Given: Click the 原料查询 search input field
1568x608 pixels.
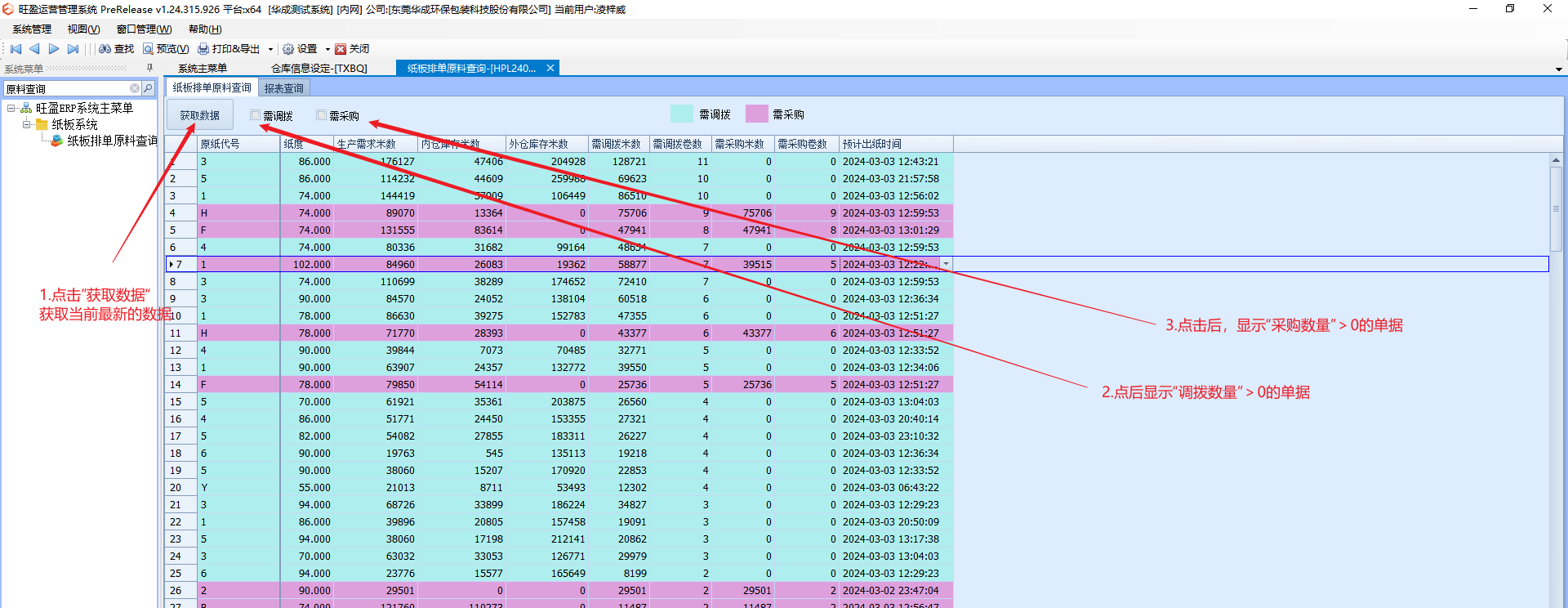Looking at the screenshot, I should click(65, 88).
